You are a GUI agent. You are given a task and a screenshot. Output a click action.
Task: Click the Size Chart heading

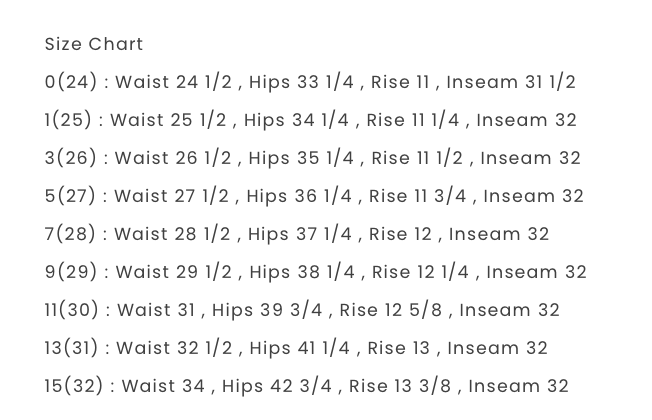click(94, 44)
